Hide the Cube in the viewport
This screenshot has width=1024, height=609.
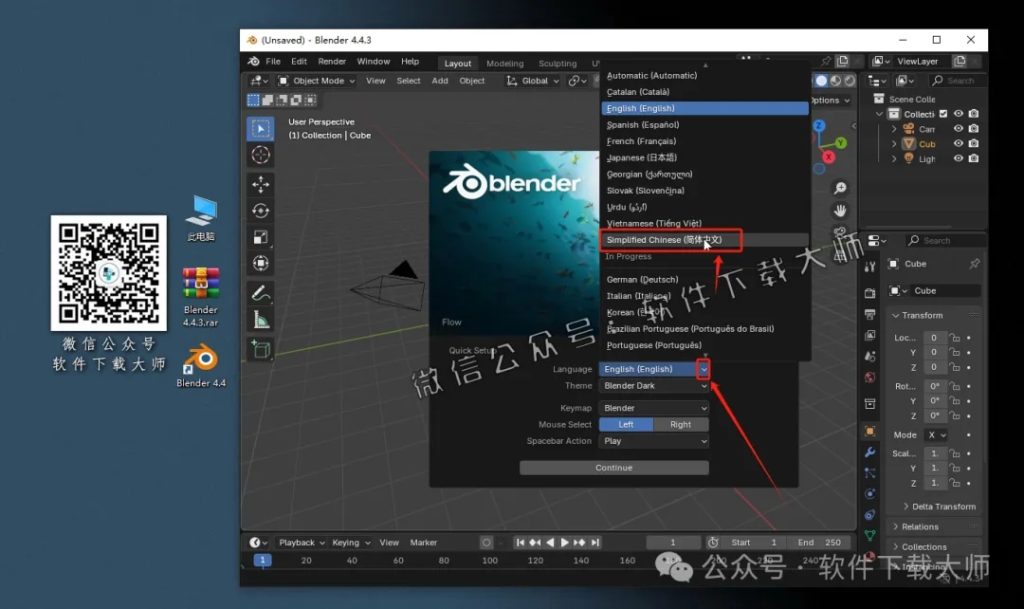(958, 144)
